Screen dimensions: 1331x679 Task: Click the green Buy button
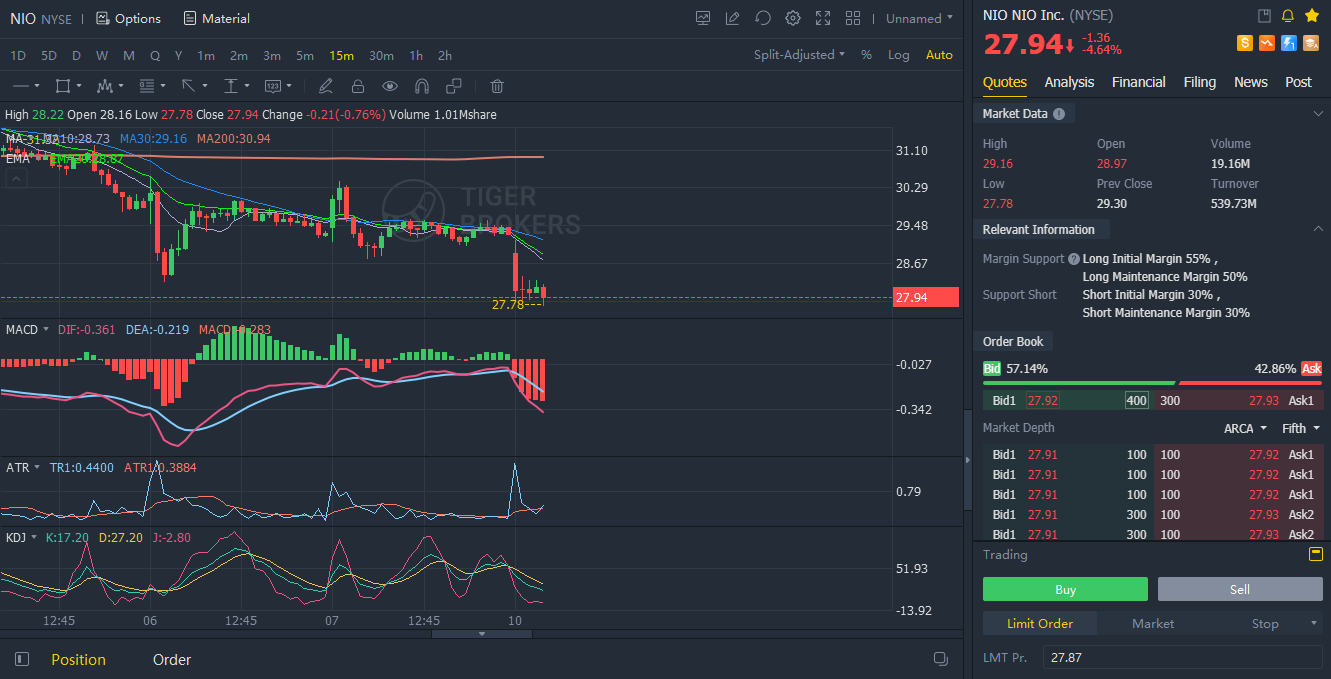pos(1065,589)
